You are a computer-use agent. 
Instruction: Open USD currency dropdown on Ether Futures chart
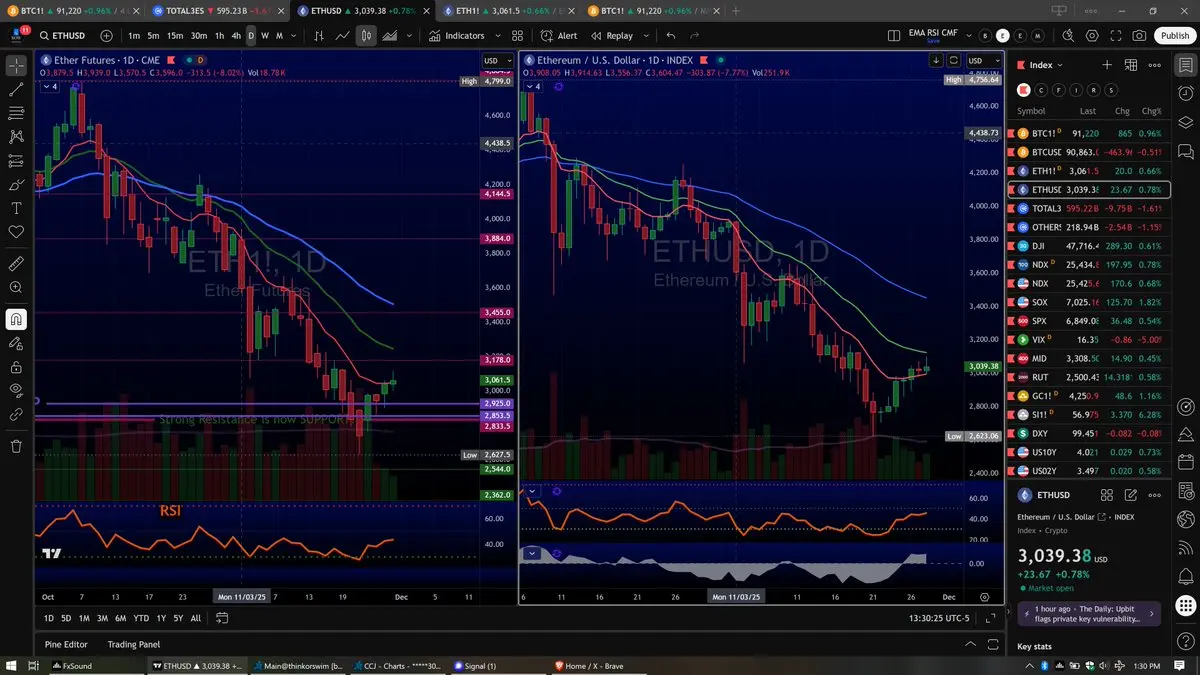click(x=498, y=60)
